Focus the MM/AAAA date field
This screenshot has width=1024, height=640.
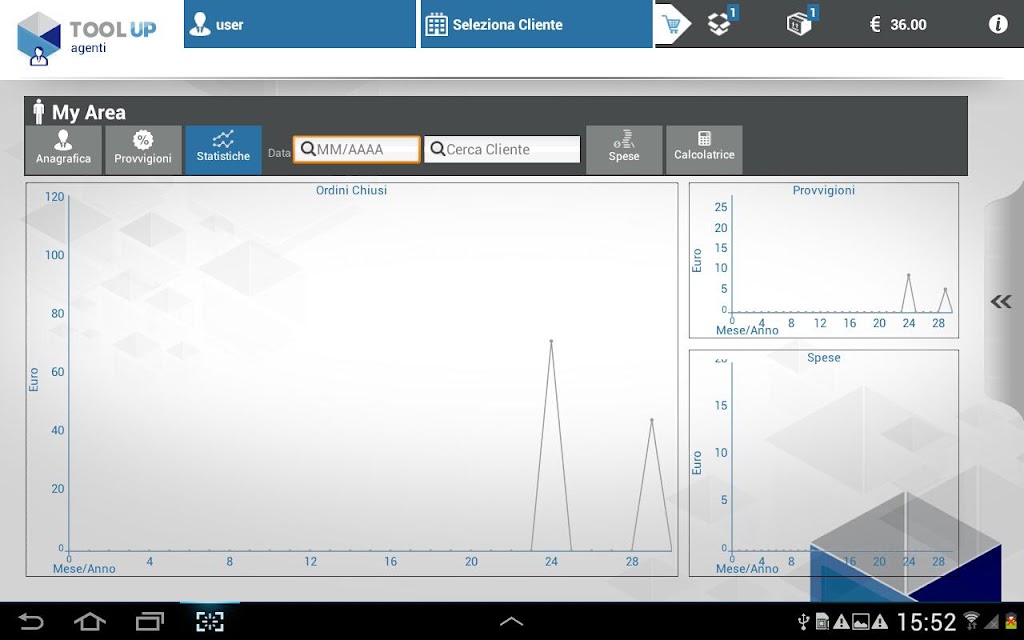click(x=357, y=150)
